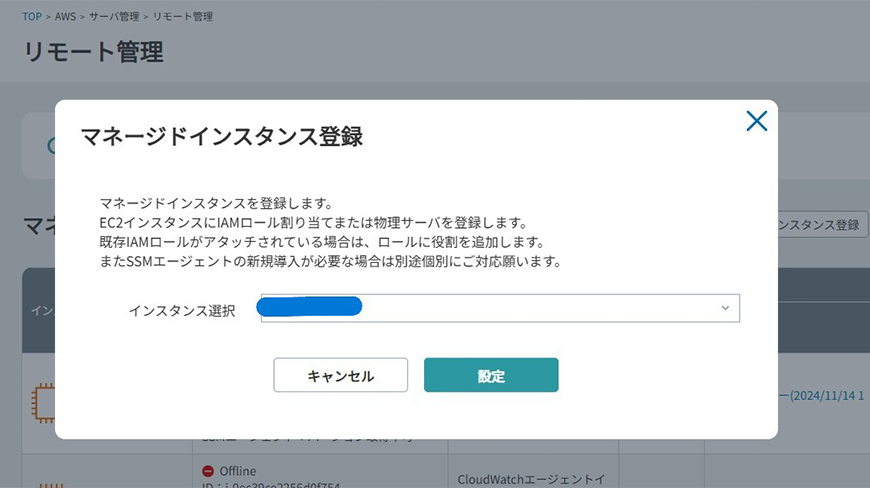This screenshot has height=488, width=870.
Task: Click the インスタンス選択 label
Action: [x=182, y=311]
